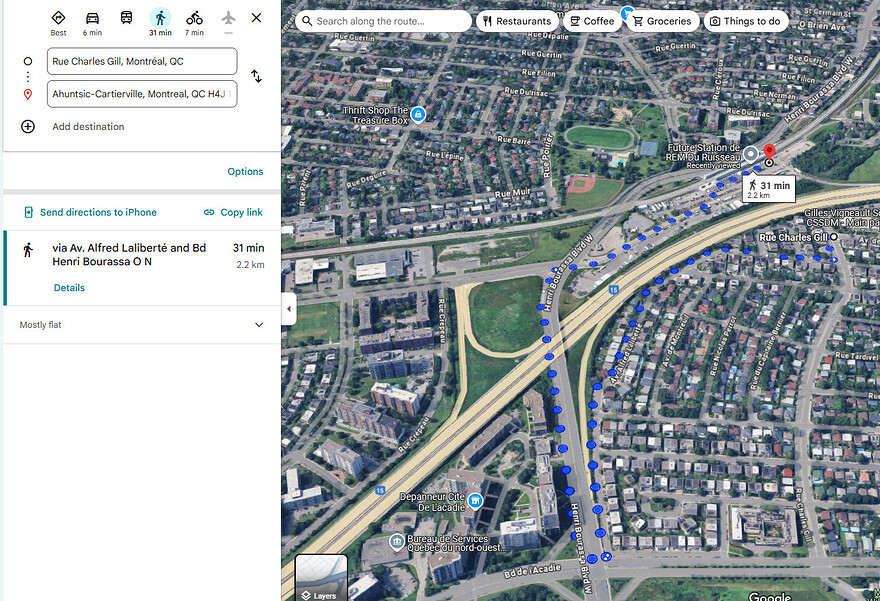
Task: Click the Thrift Shop The Treasure Box marker
Action: 418,114
